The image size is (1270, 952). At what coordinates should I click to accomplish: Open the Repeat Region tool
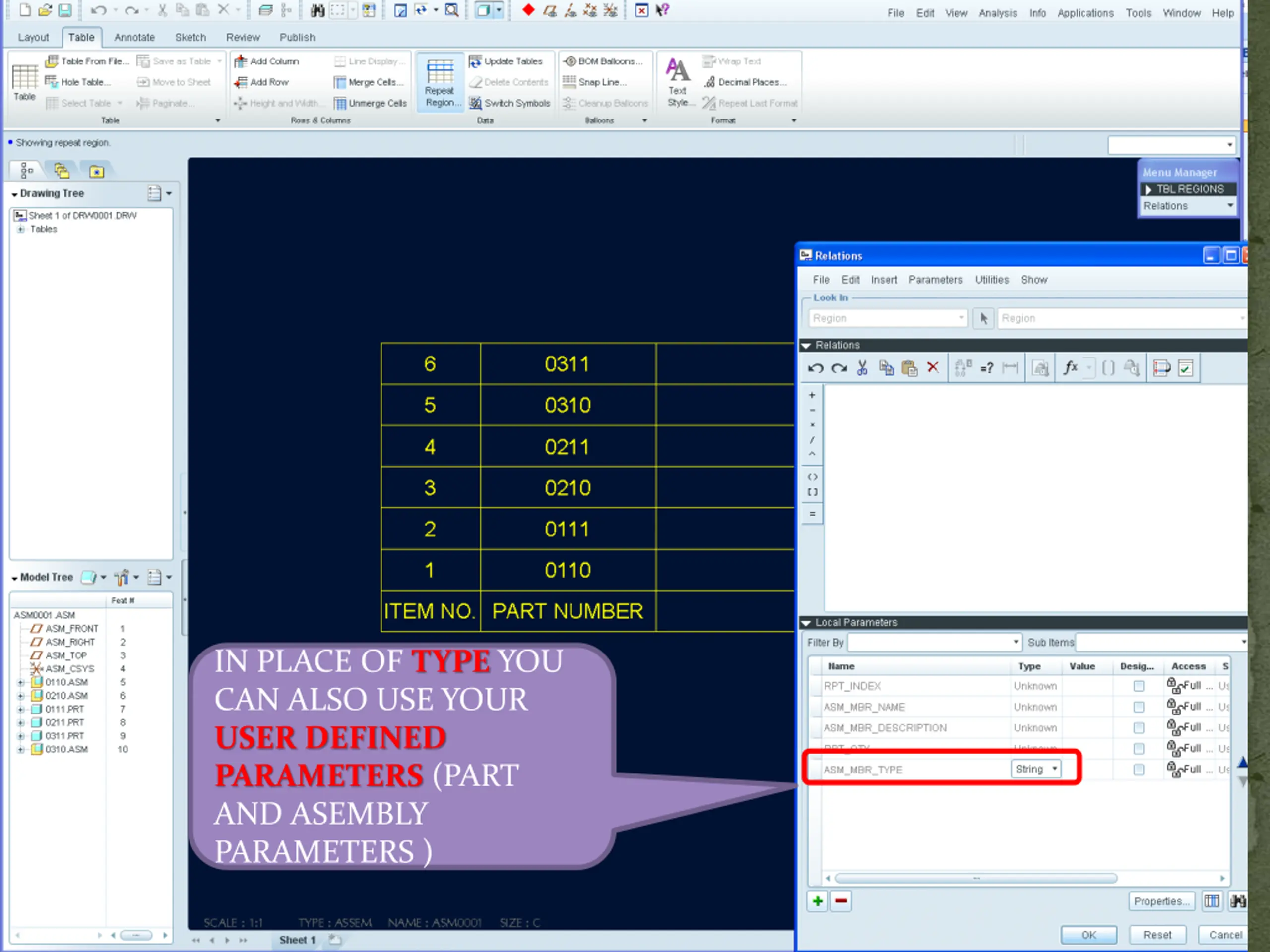click(x=441, y=83)
